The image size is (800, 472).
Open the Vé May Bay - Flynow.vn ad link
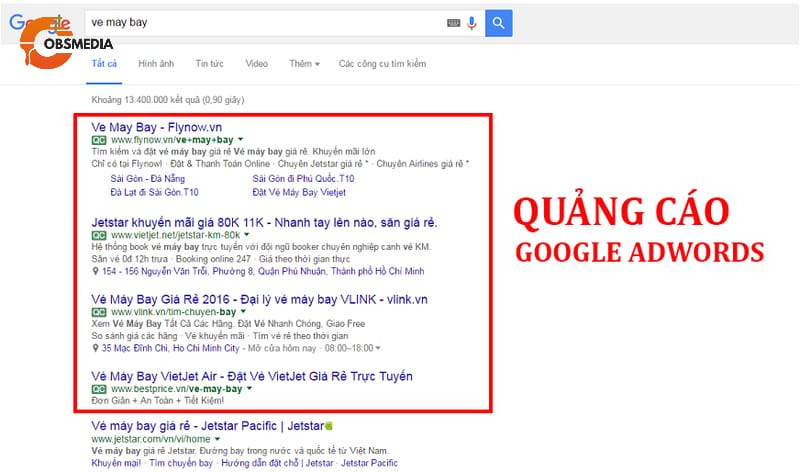(x=155, y=127)
